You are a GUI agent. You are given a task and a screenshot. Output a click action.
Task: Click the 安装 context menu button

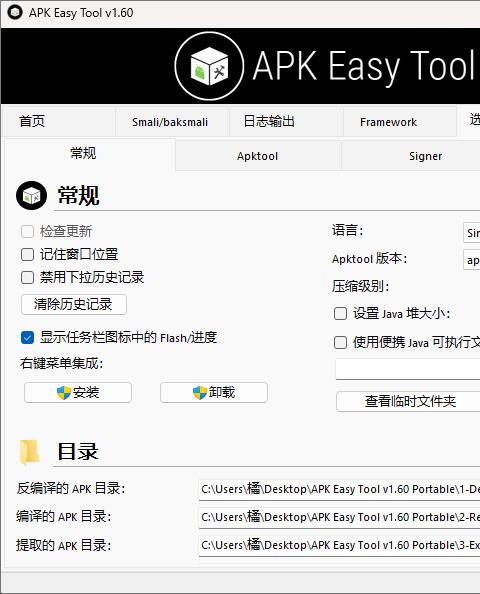(78, 392)
